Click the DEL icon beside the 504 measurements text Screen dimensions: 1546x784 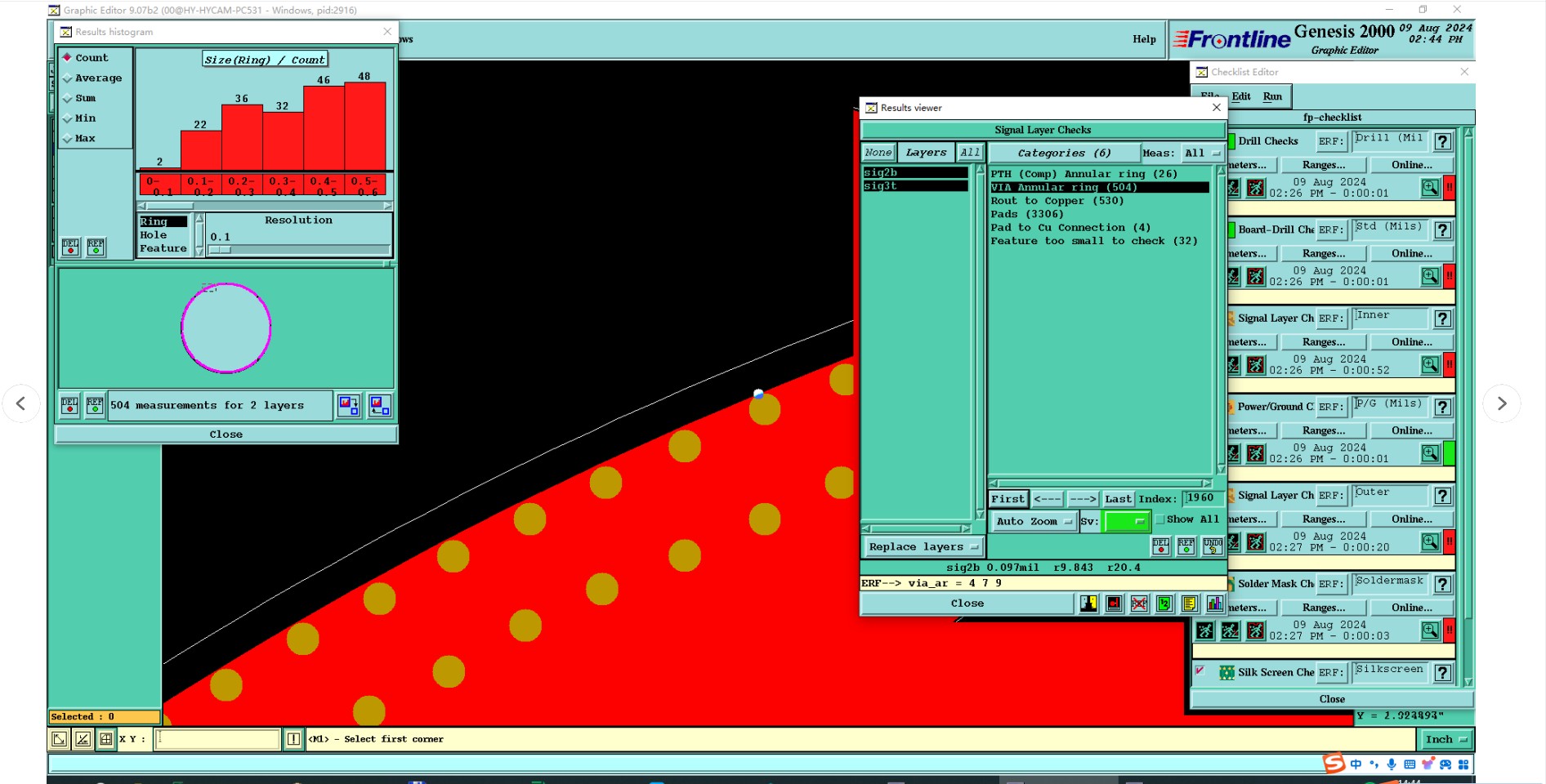pyautogui.click(x=69, y=405)
